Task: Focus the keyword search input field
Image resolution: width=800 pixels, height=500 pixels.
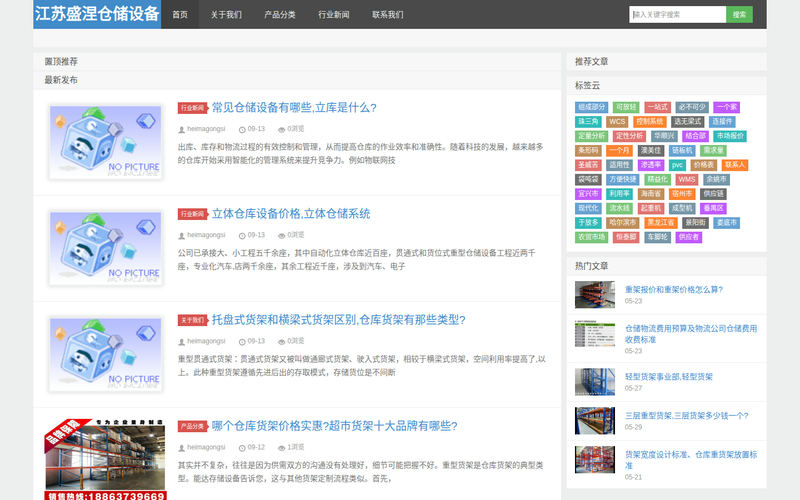Action: (x=678, y=14)
